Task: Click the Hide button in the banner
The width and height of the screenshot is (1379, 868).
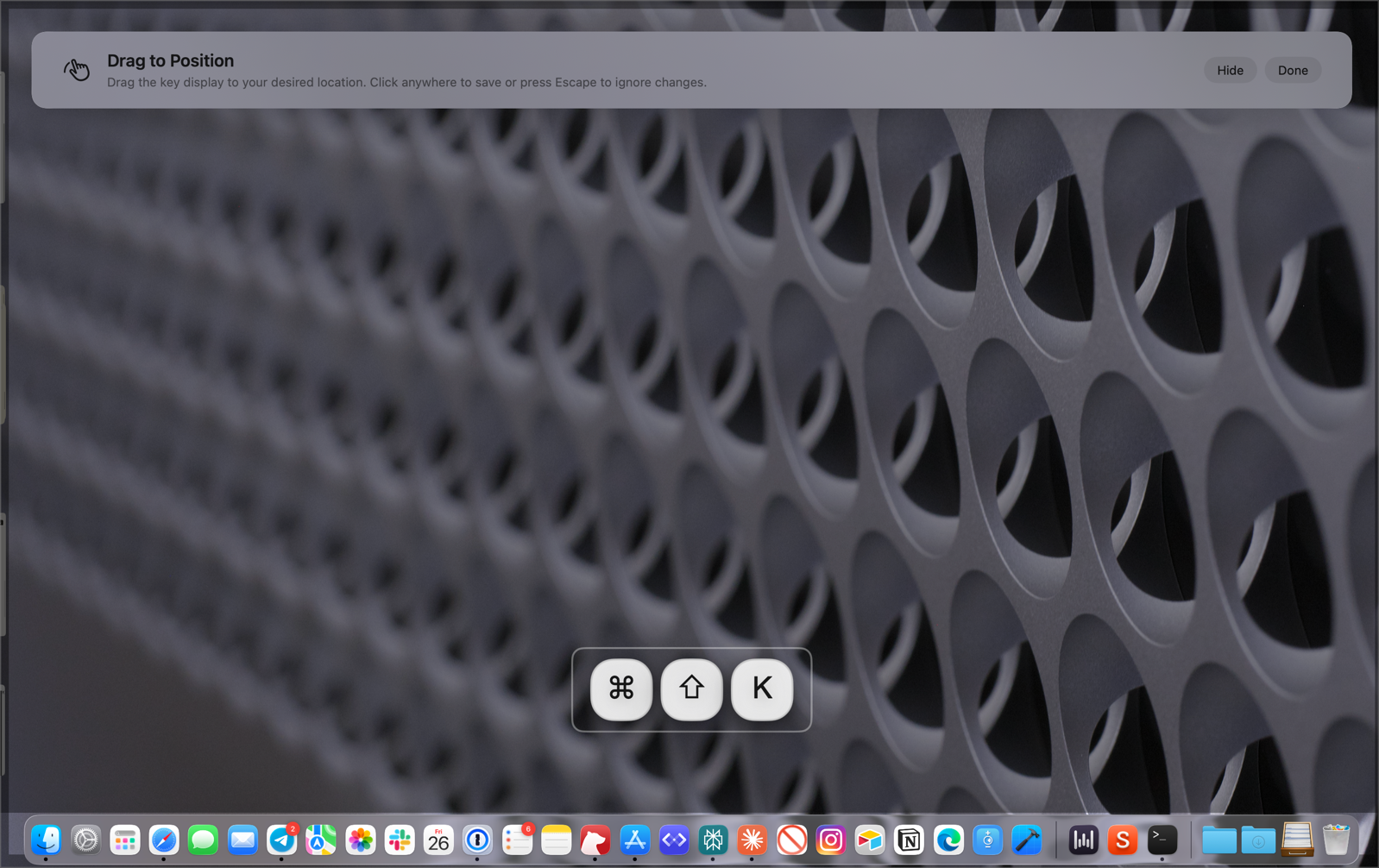Action: [x=1230, y=71]
